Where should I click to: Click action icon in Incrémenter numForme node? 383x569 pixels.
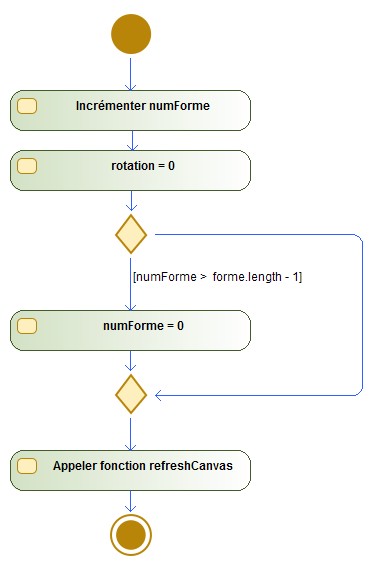[x=27, y=106]
